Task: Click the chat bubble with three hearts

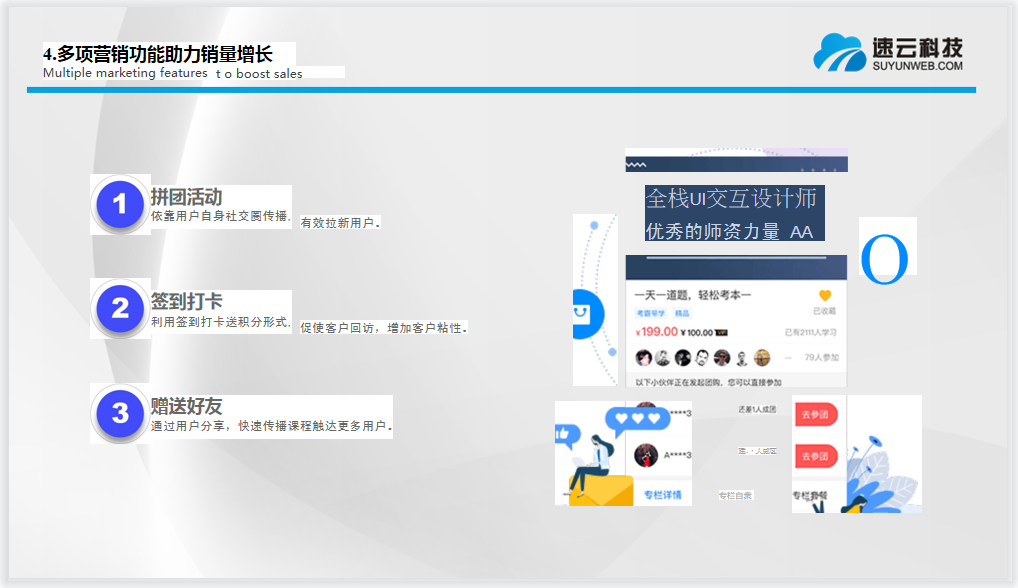Action: coord(636,418)
